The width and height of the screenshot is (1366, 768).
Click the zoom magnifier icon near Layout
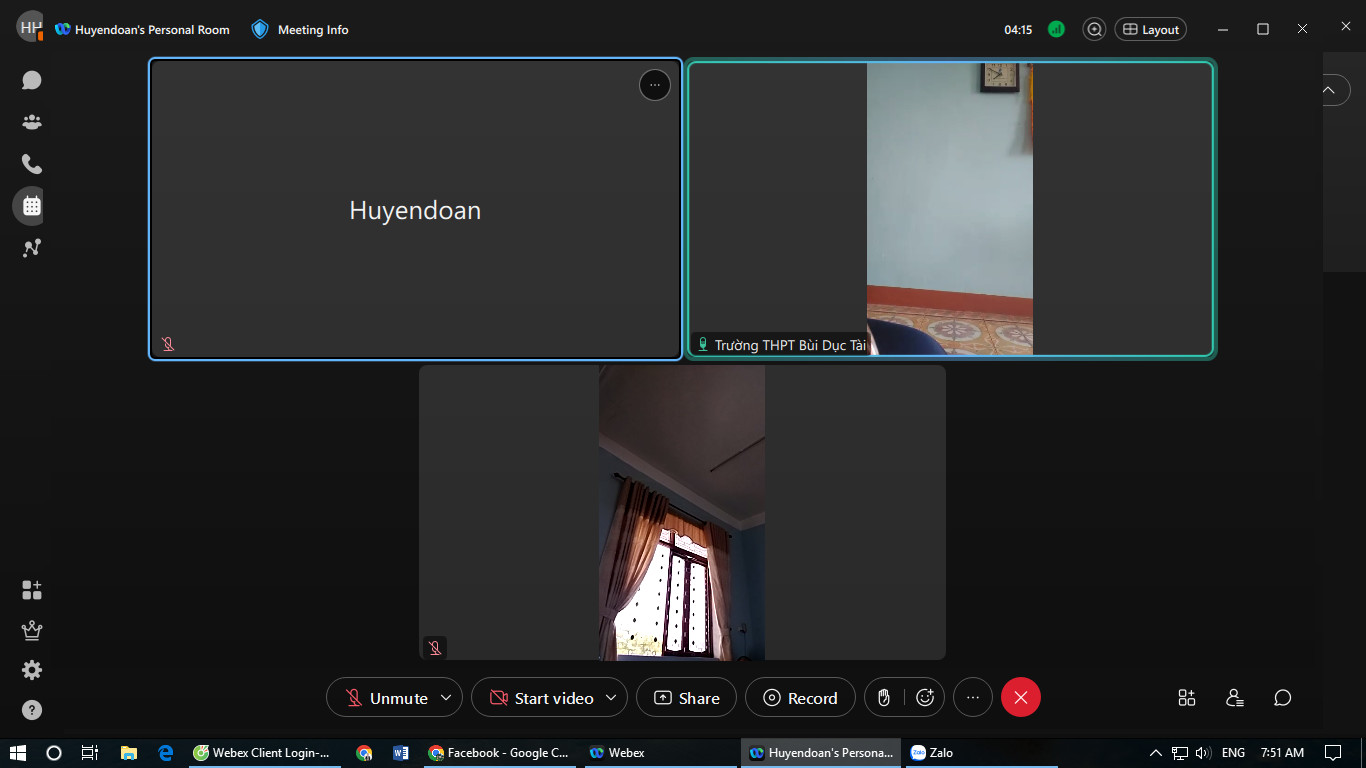(1095, 30)
